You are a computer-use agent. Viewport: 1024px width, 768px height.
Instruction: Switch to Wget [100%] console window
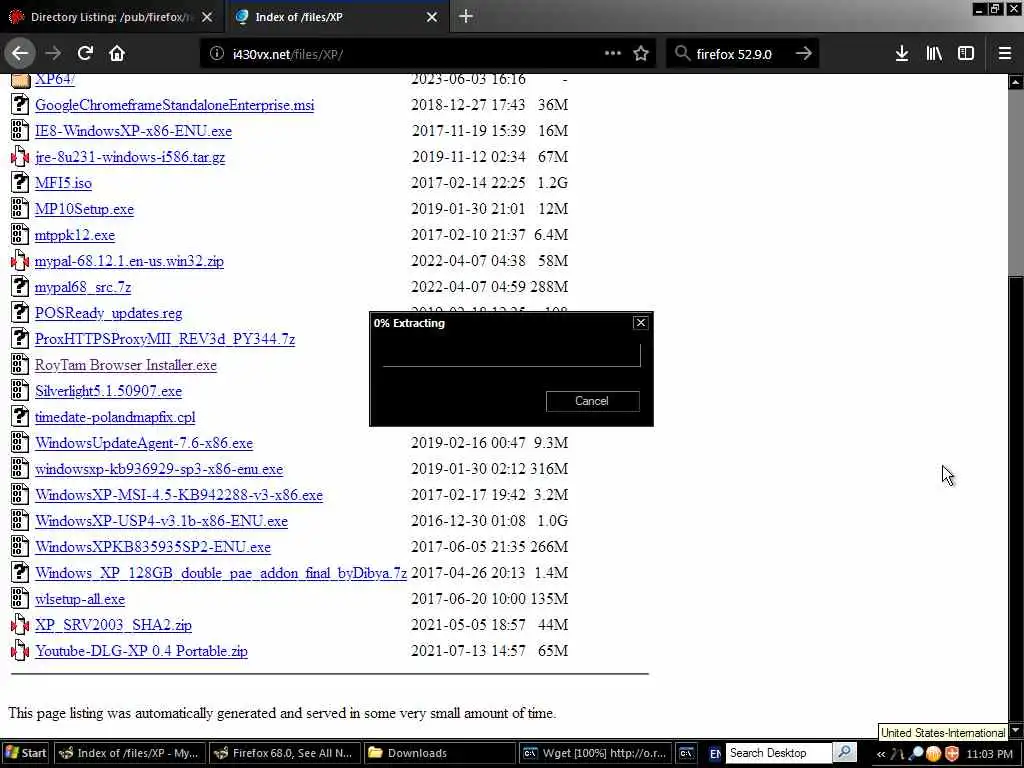tap(595, 753)
